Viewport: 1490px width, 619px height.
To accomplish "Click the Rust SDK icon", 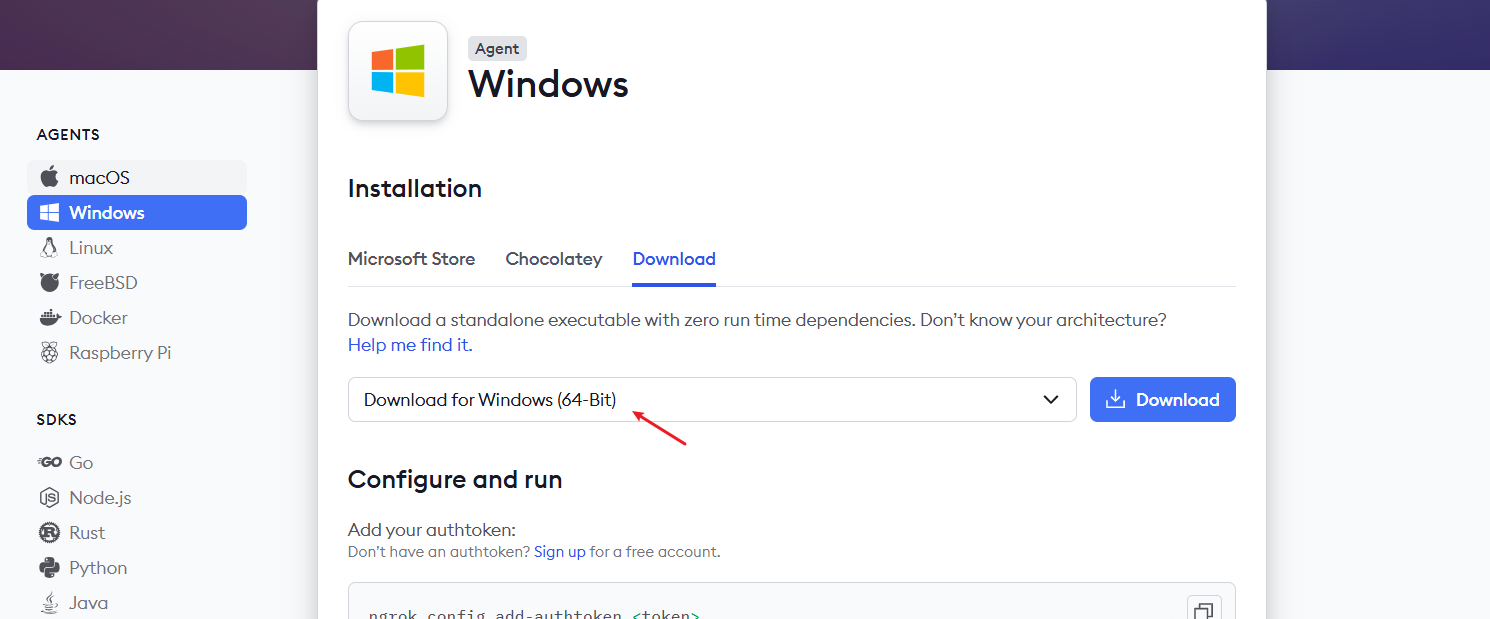I will 49,533.
